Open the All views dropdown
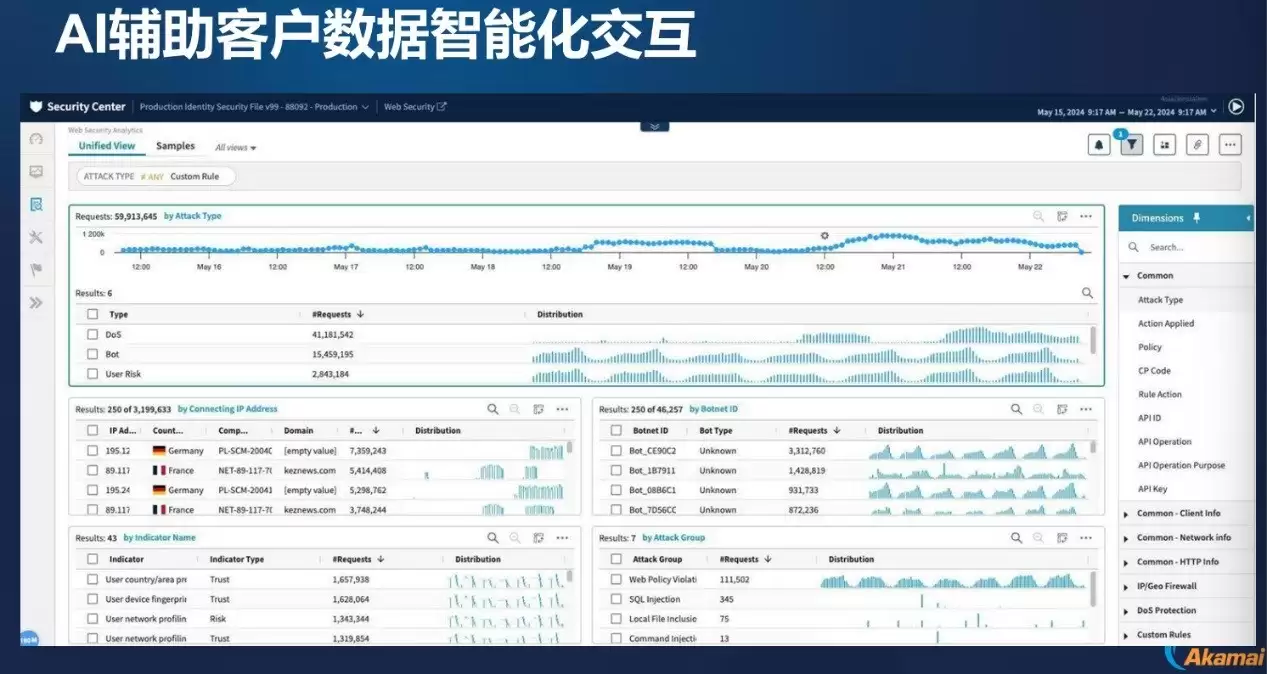 click(236, 148)
